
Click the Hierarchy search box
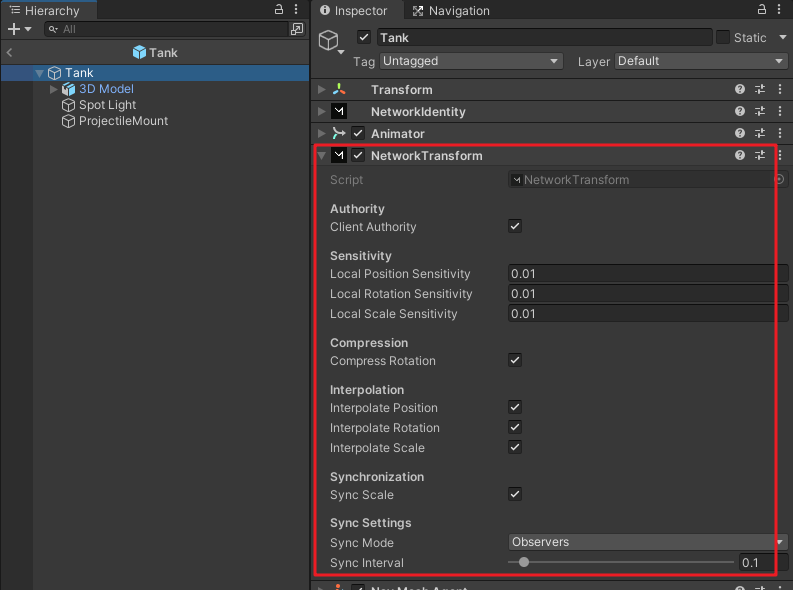166,29
